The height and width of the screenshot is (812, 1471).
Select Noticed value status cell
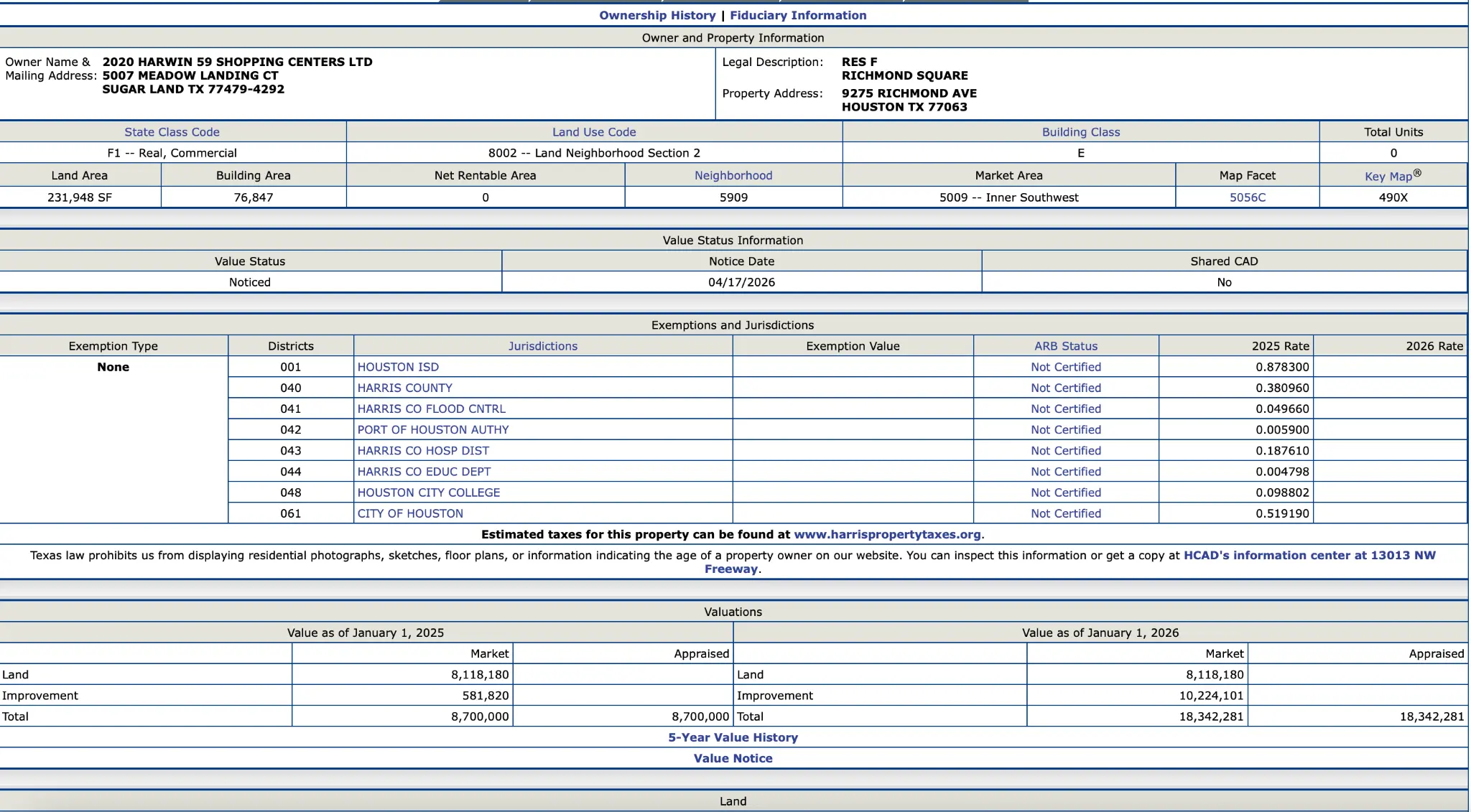pyautogui.click(x=250, y=282)
